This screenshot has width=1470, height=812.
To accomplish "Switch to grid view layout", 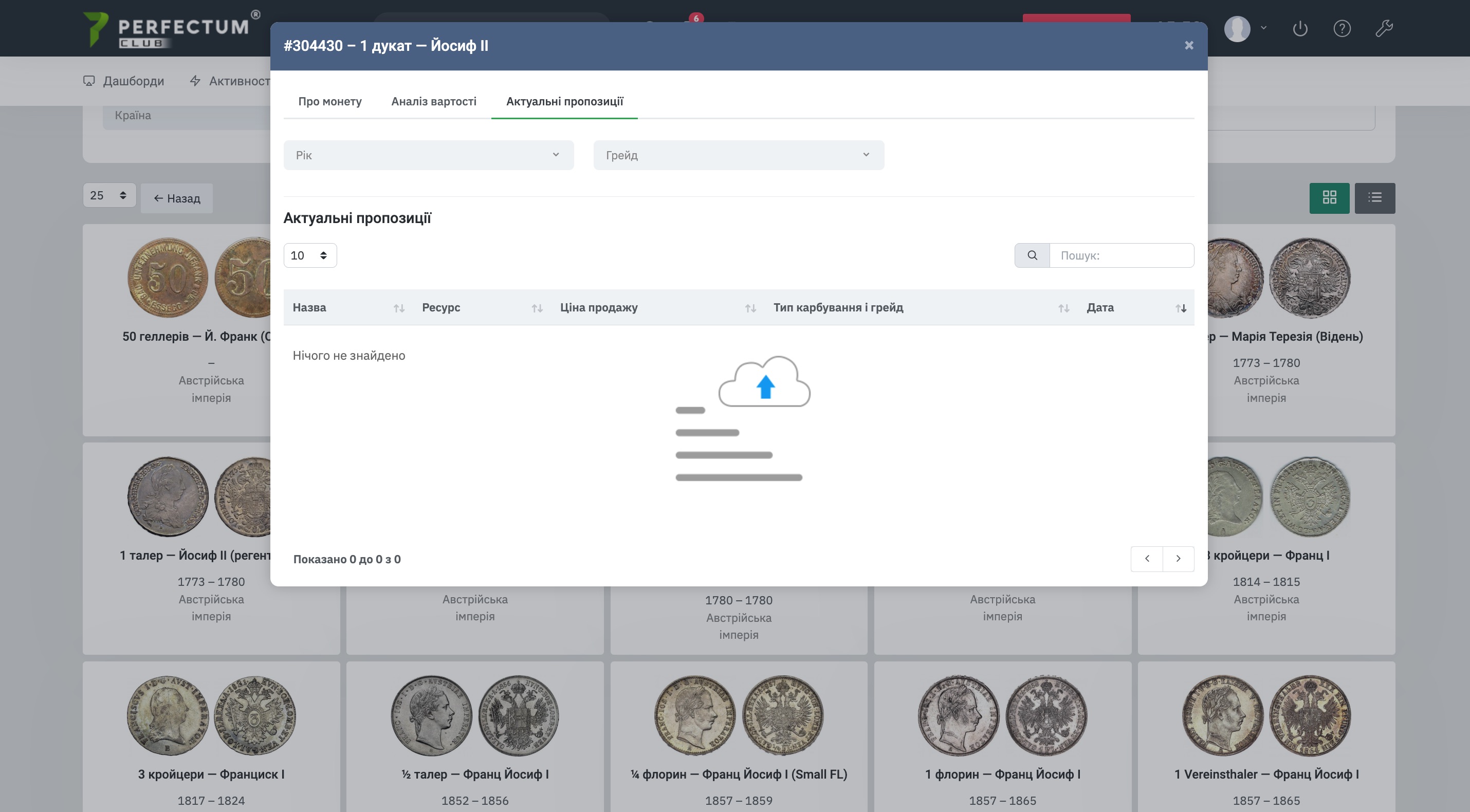I will tap(1329, 197).
